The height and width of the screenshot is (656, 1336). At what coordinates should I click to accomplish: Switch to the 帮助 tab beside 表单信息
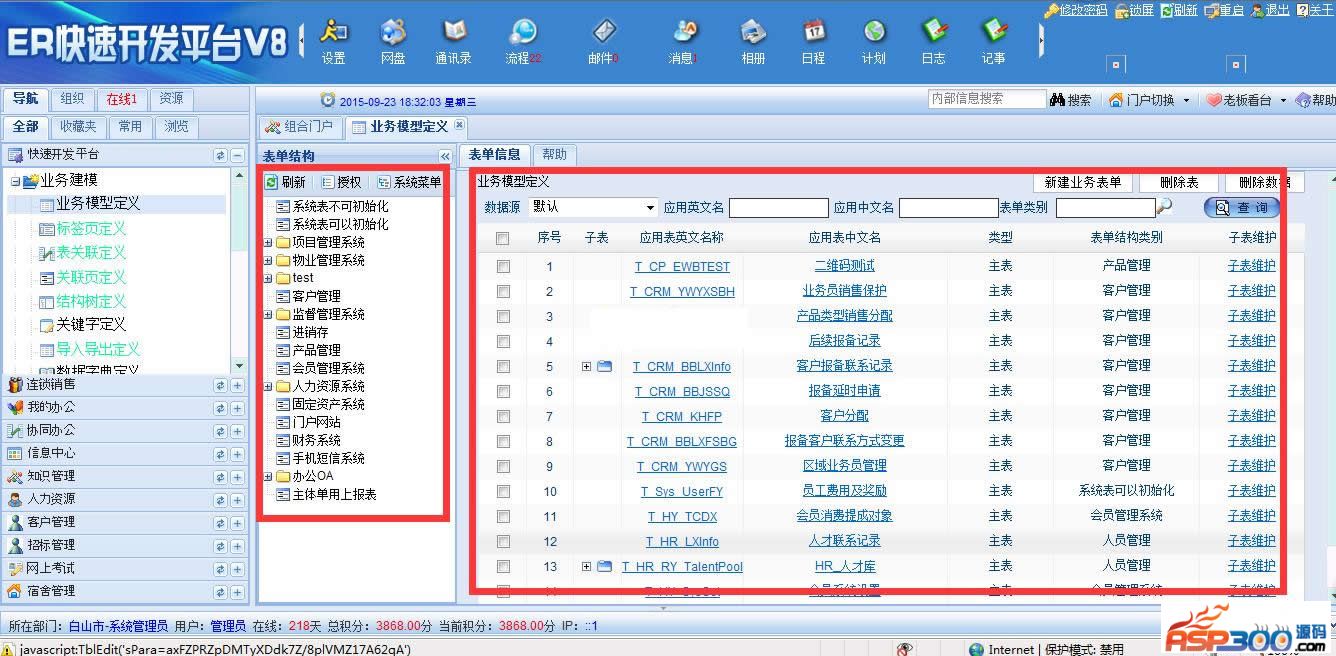point(554,154)
